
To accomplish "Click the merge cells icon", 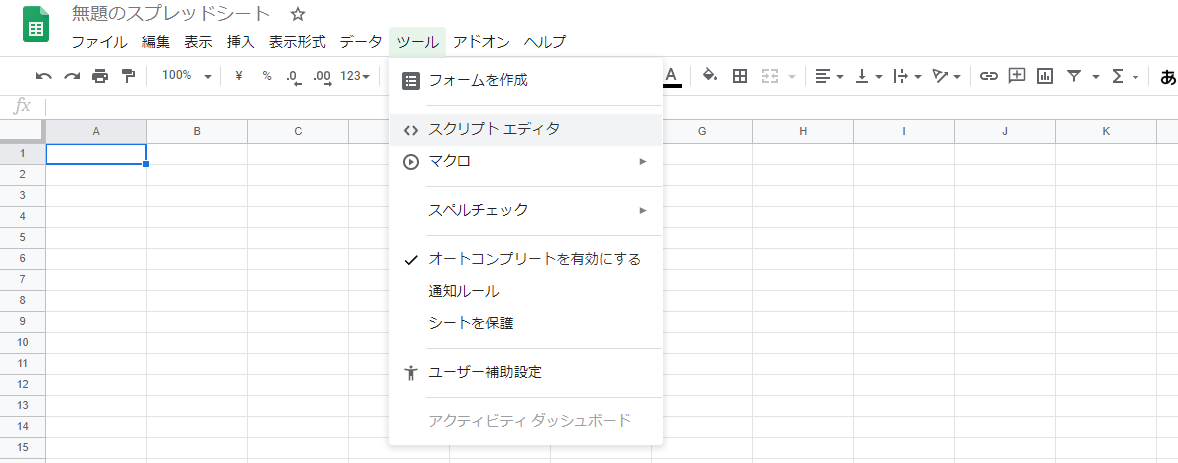I will pos(769,76).
